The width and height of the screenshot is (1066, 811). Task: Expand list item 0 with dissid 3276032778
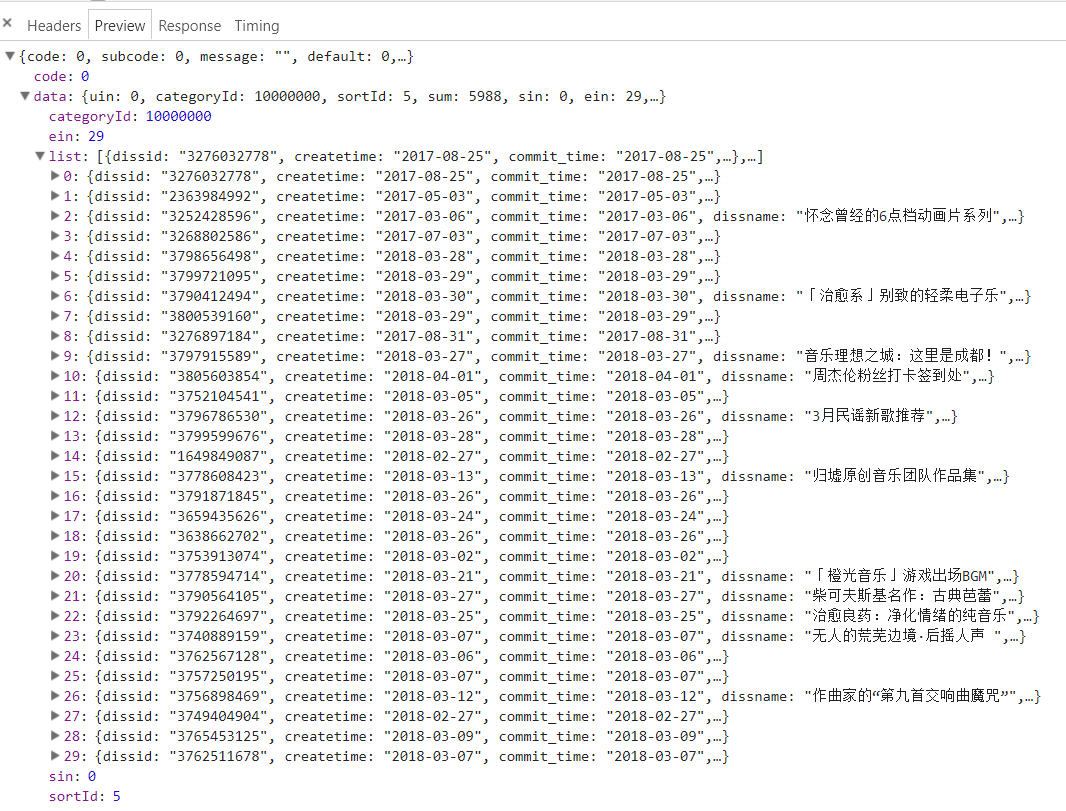pos(55,176)
